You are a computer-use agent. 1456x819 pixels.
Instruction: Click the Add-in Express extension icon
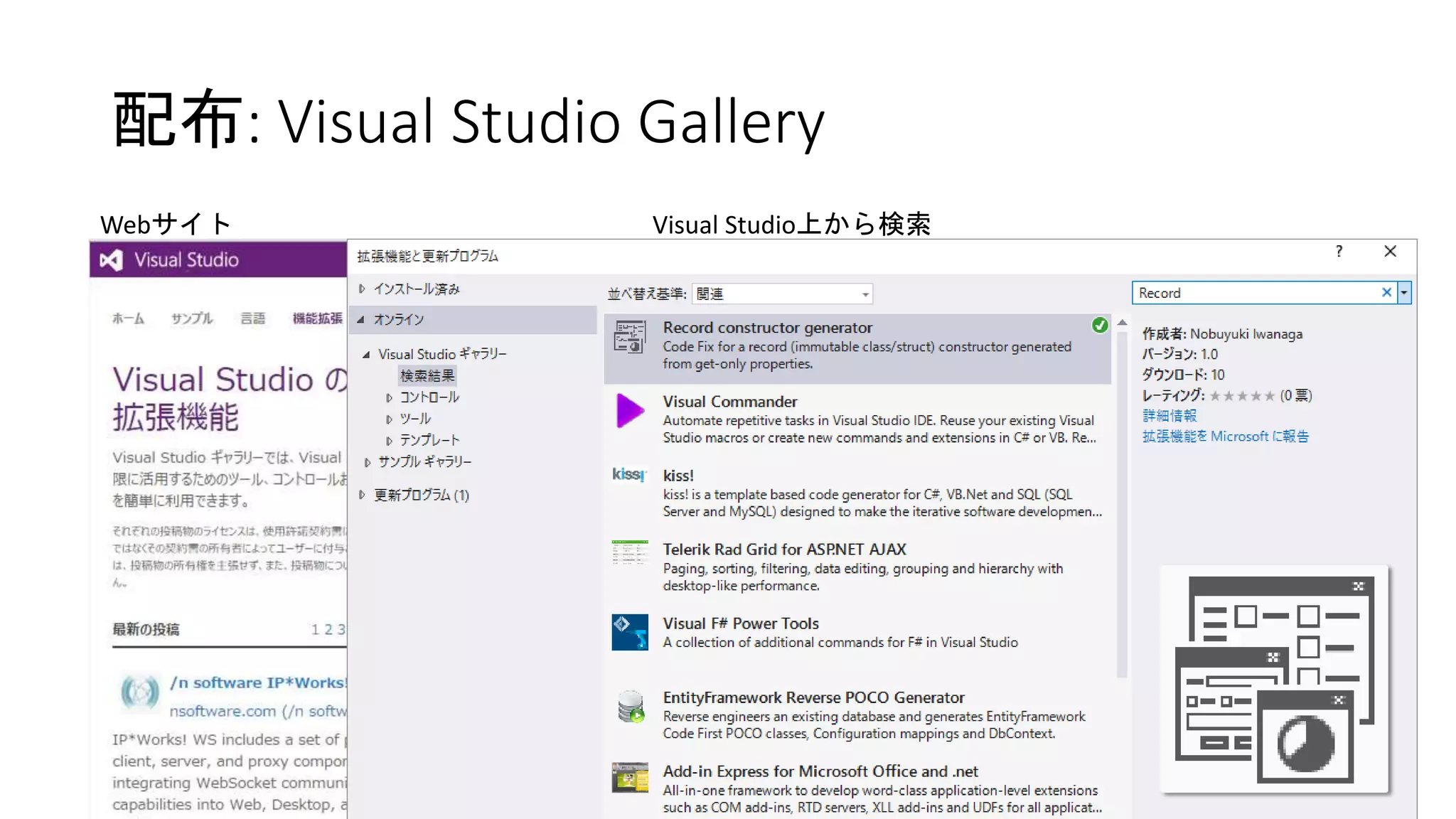click(630, 777)
